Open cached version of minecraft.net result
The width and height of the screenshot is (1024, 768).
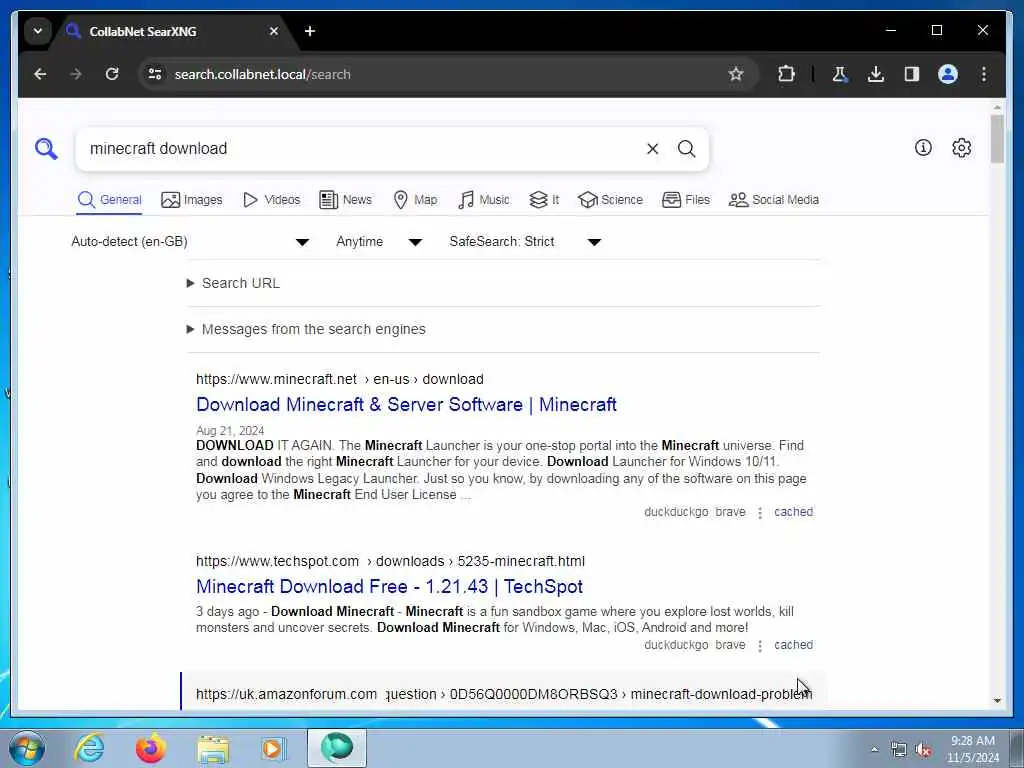(x=793, y=512)
